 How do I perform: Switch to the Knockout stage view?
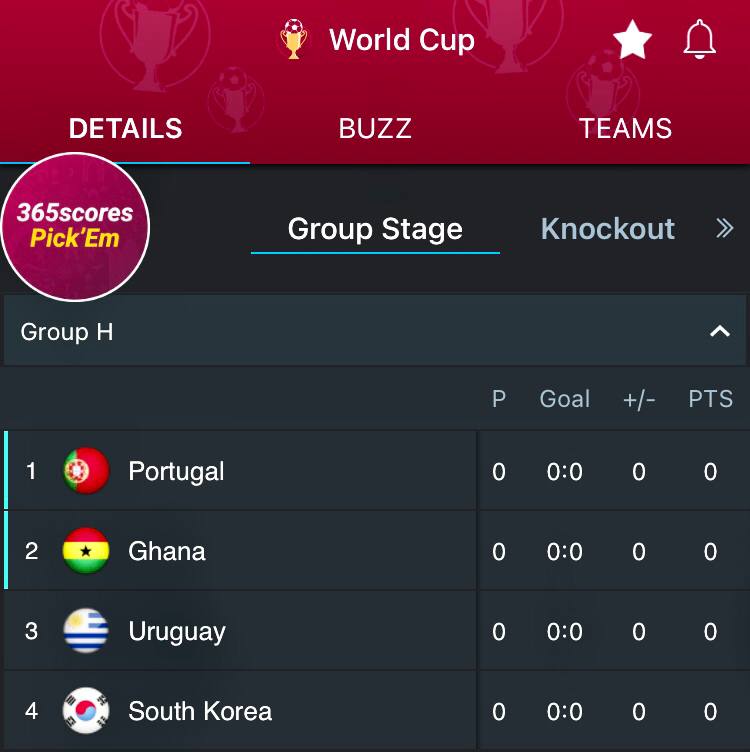coord(607,229)
